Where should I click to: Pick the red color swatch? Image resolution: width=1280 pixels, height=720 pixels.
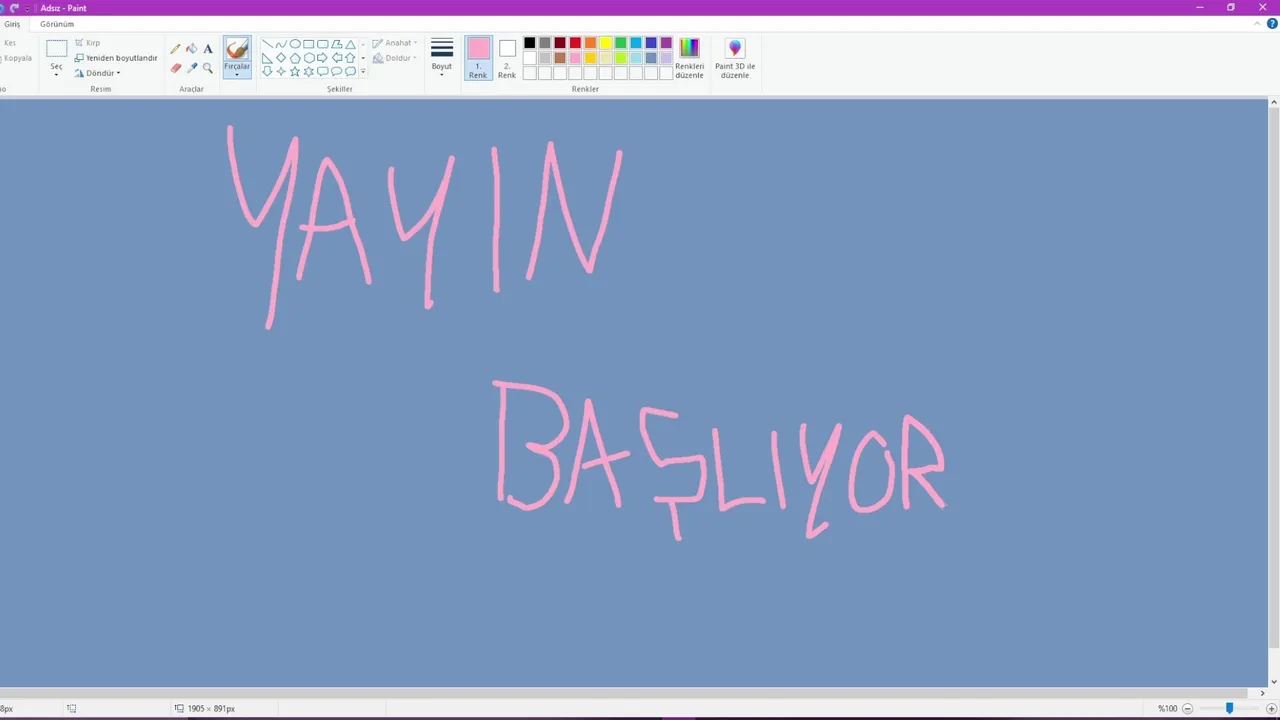575,43
